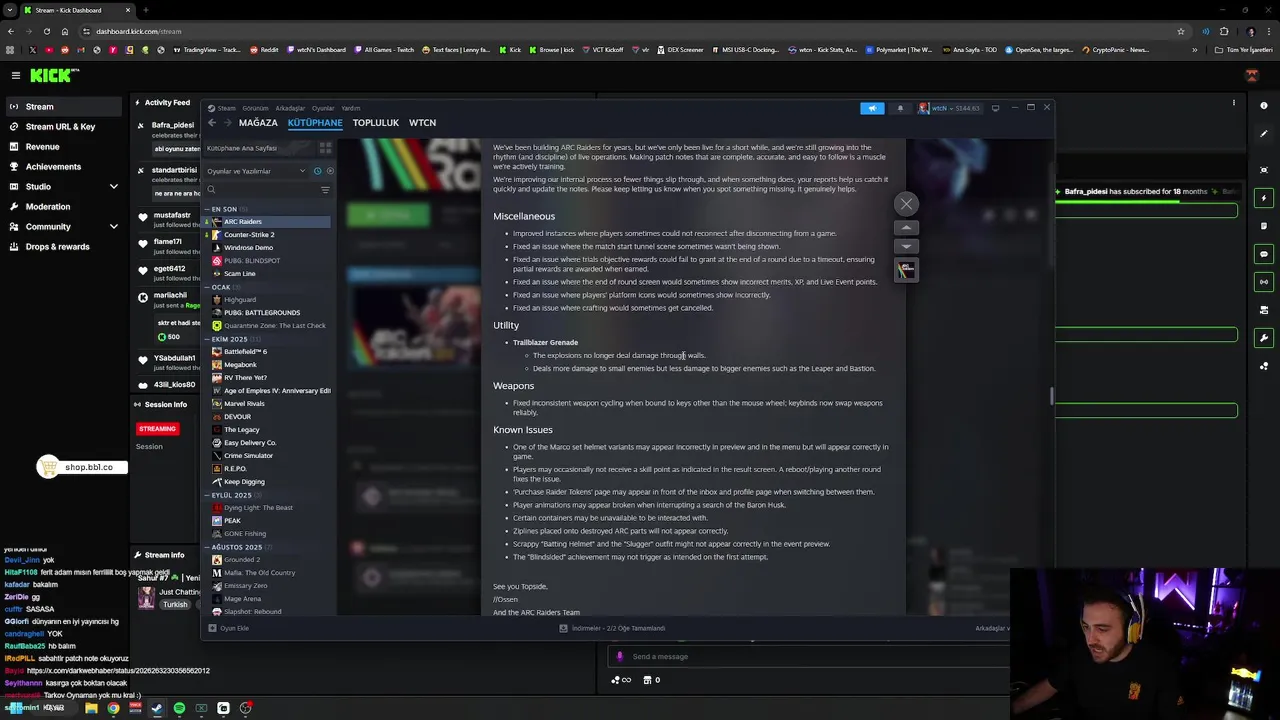Close the patch notes overlay
Screen dimensions: 1280x720
tap(906, 204)
